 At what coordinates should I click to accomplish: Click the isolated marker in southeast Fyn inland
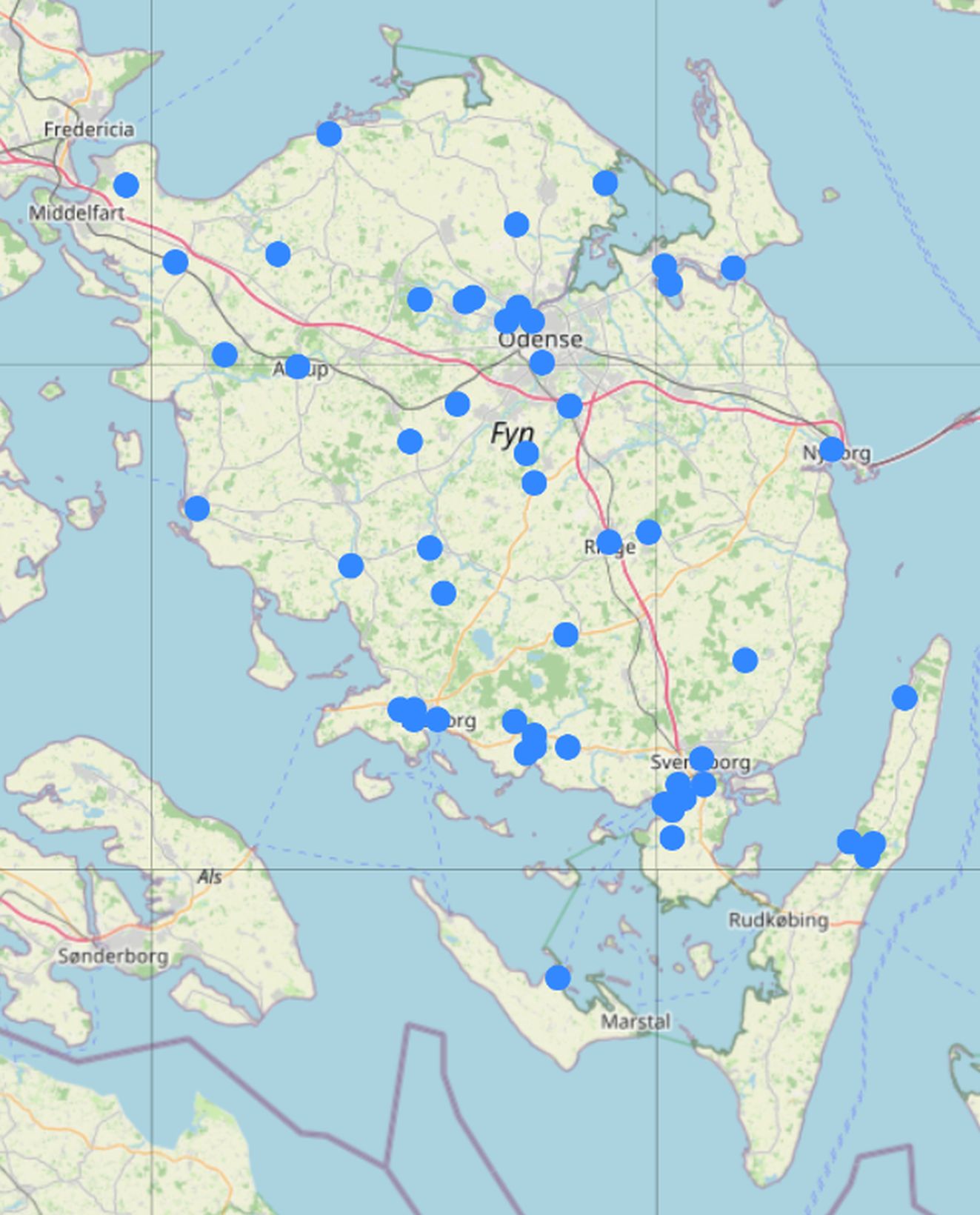(x=745, y=660)
